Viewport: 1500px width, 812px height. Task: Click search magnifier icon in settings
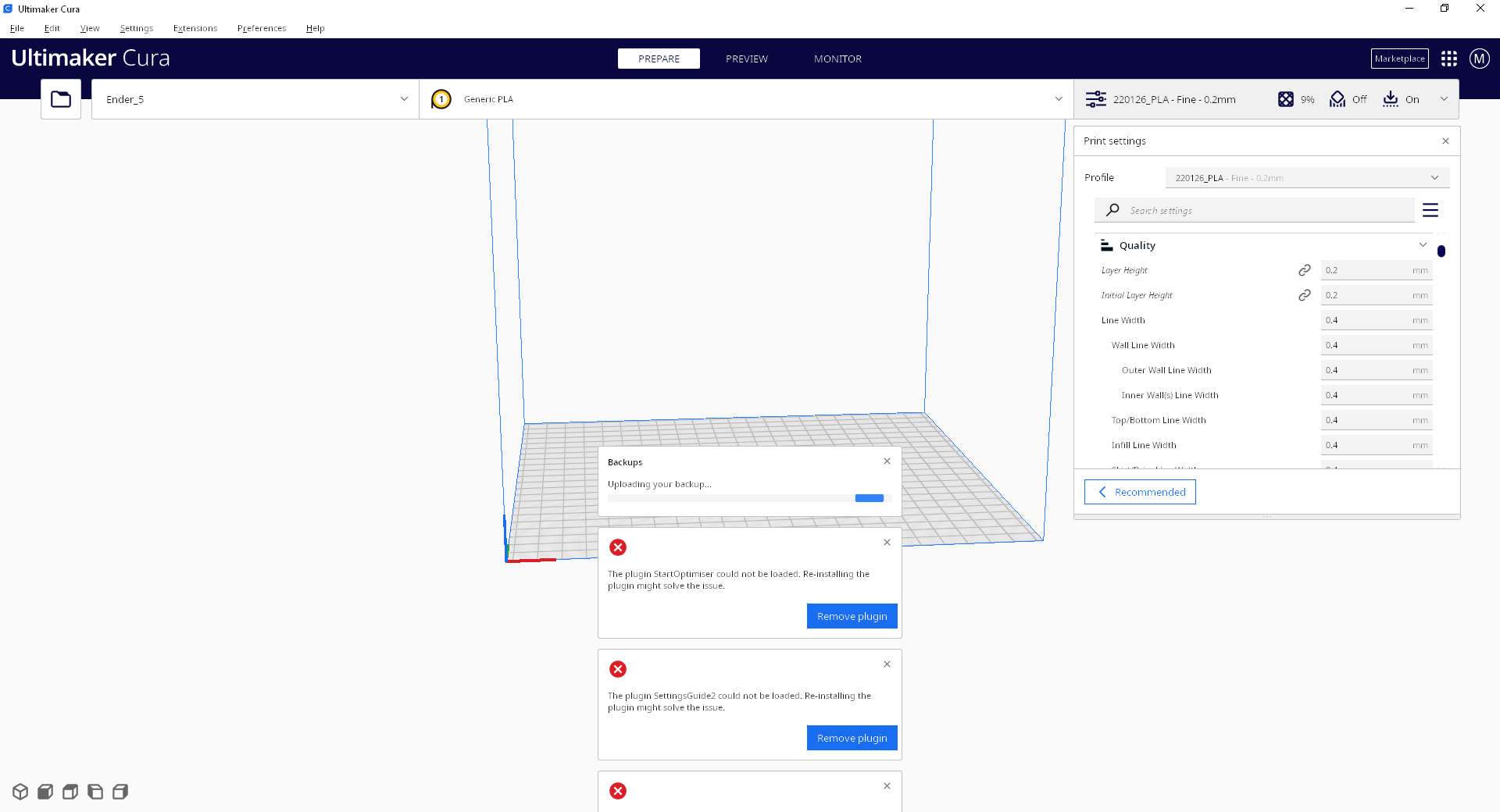[1113, 210]
